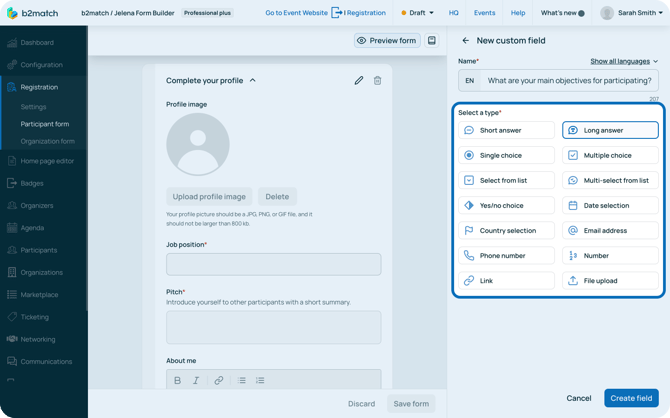Expand Show all languages
The height and width of the screenshot is (418, 670).
click(624, 61)
